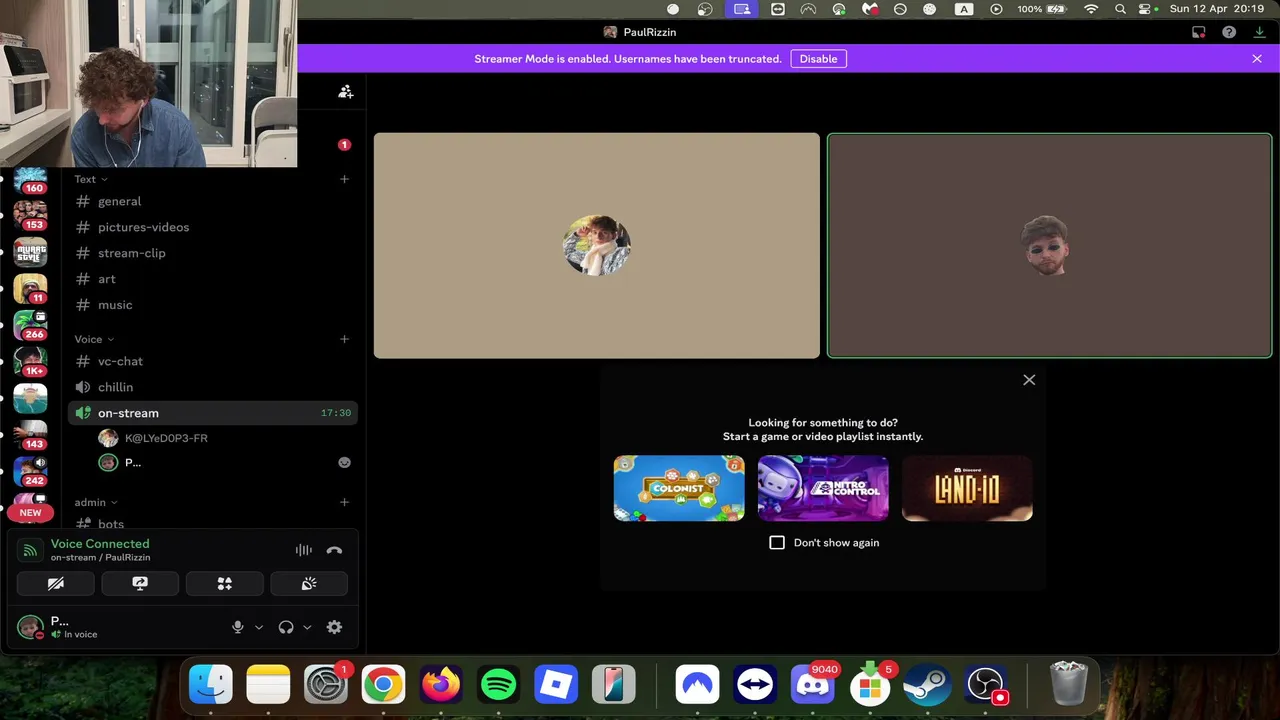Deafen audio with the headphones icon
The height and width of the screenshot is (720, 1280).
tap(286, 627)
